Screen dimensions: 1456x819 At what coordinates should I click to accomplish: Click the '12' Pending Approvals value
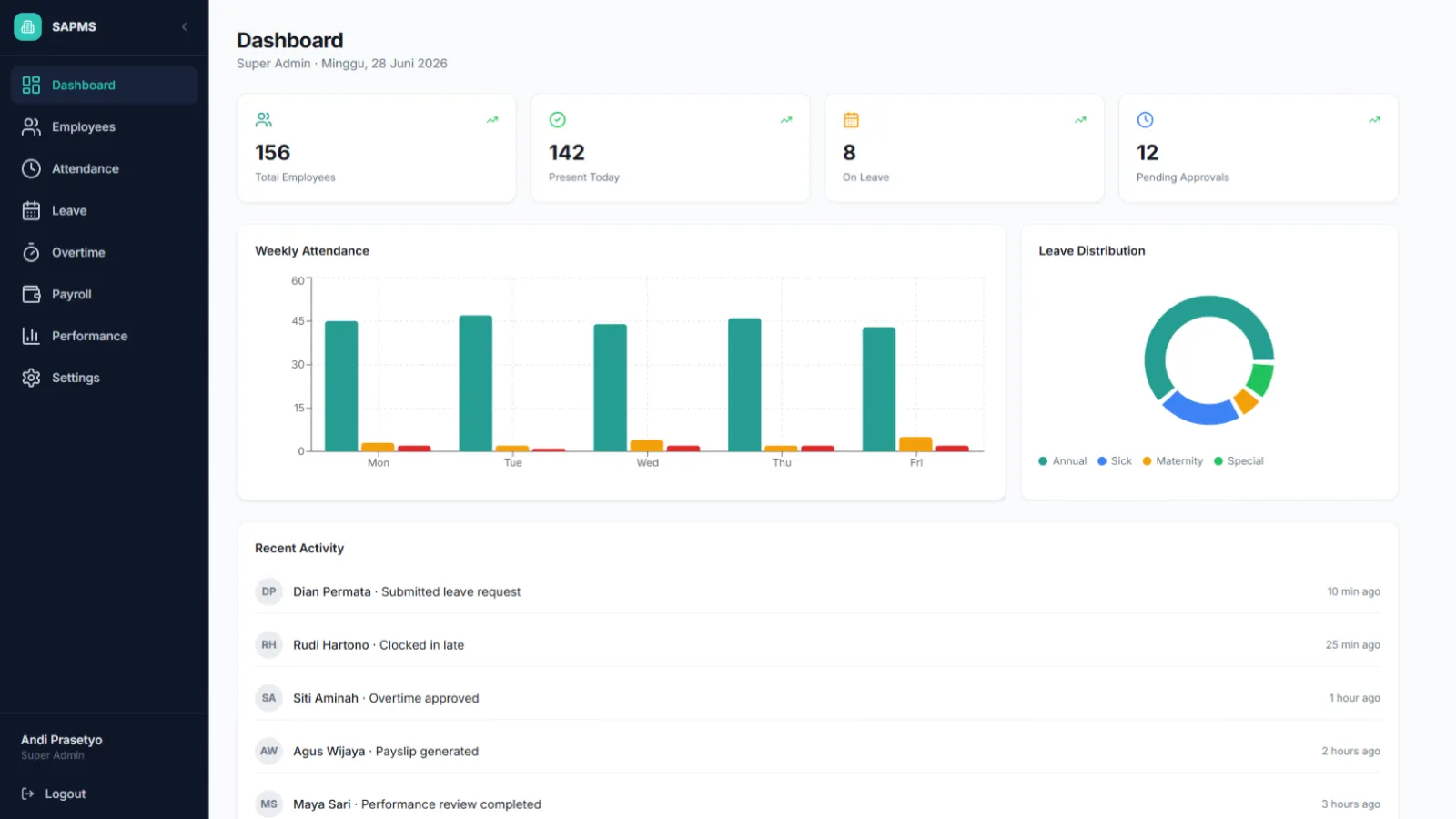(1148, 152)
